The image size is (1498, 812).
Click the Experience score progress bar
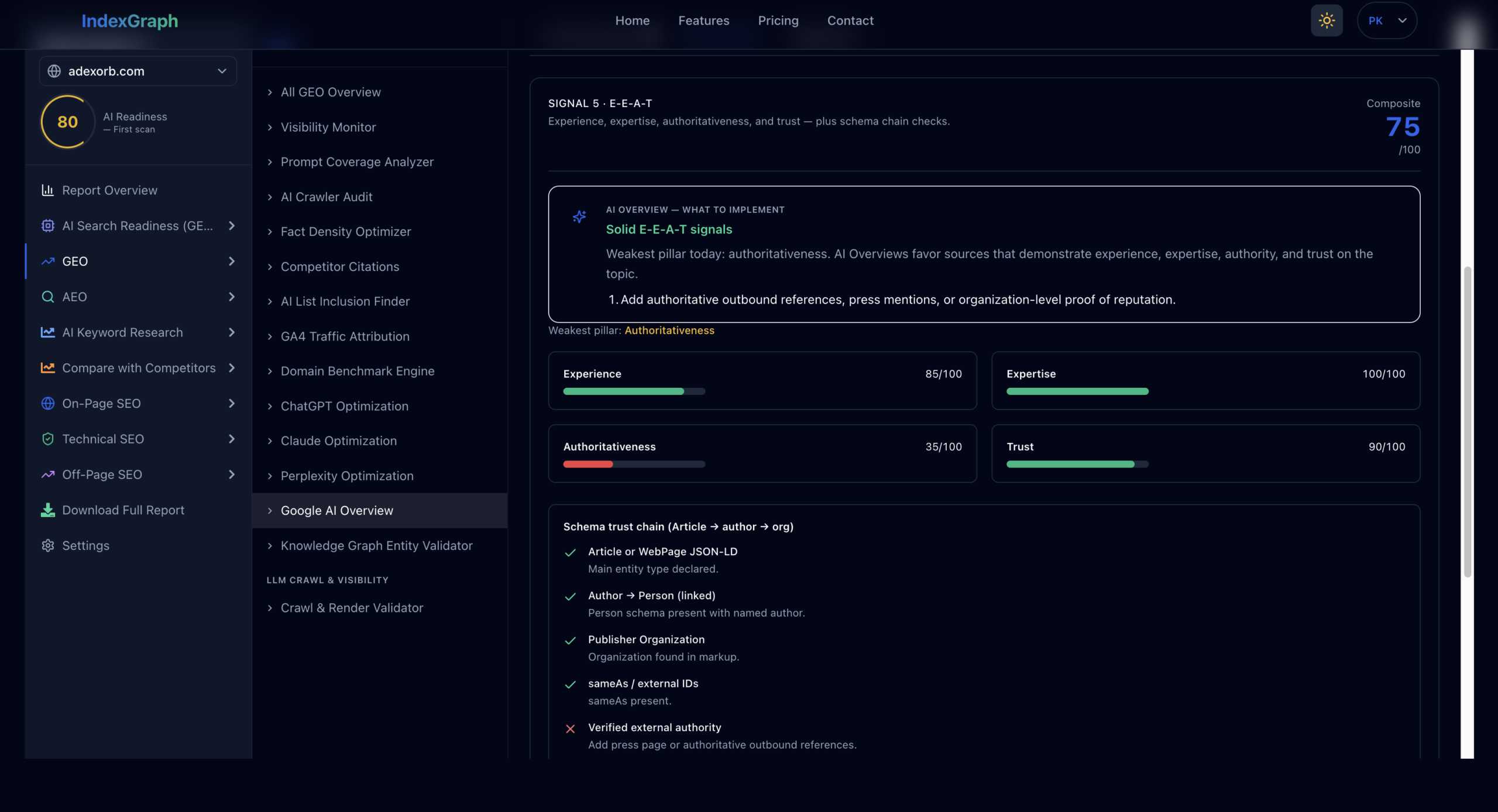634,391
